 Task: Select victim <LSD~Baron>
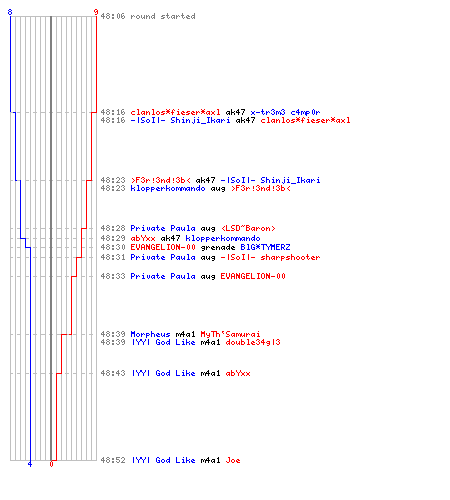point(248,228)
